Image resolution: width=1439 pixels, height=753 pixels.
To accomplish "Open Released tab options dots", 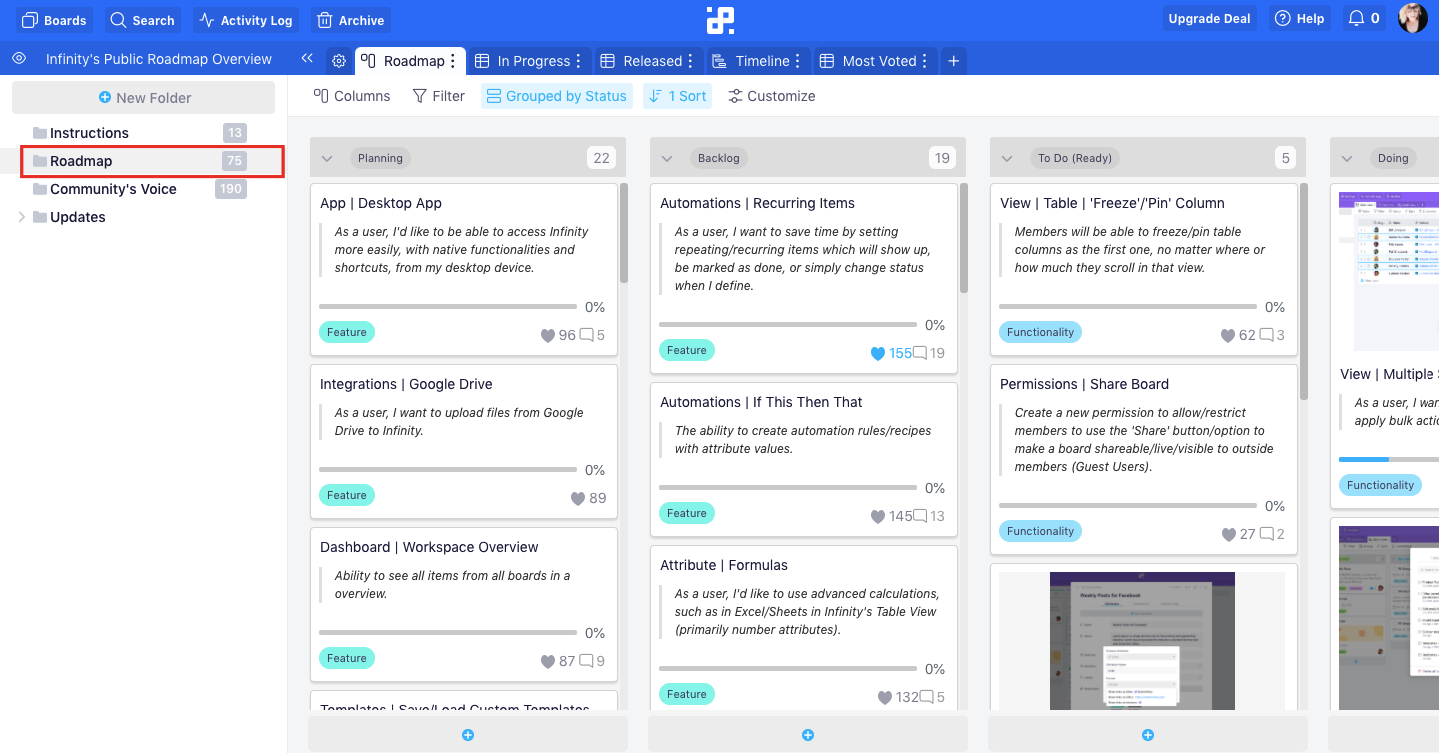I will click(x=691, y=61).
